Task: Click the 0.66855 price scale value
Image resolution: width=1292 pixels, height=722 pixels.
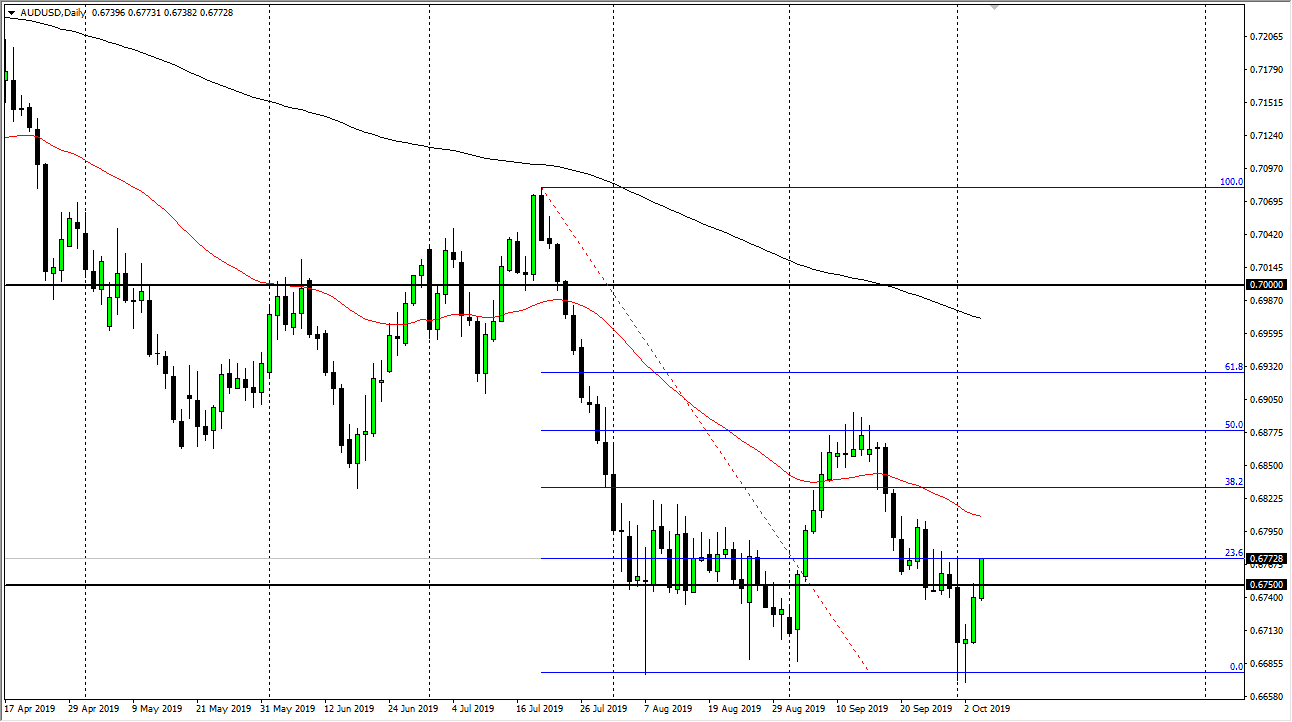Action: point(1266,664)
